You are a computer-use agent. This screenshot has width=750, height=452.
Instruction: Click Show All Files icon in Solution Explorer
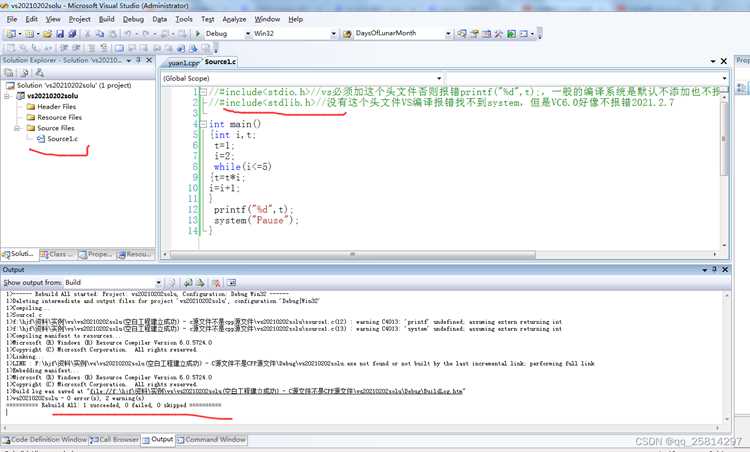pos(24,73)
